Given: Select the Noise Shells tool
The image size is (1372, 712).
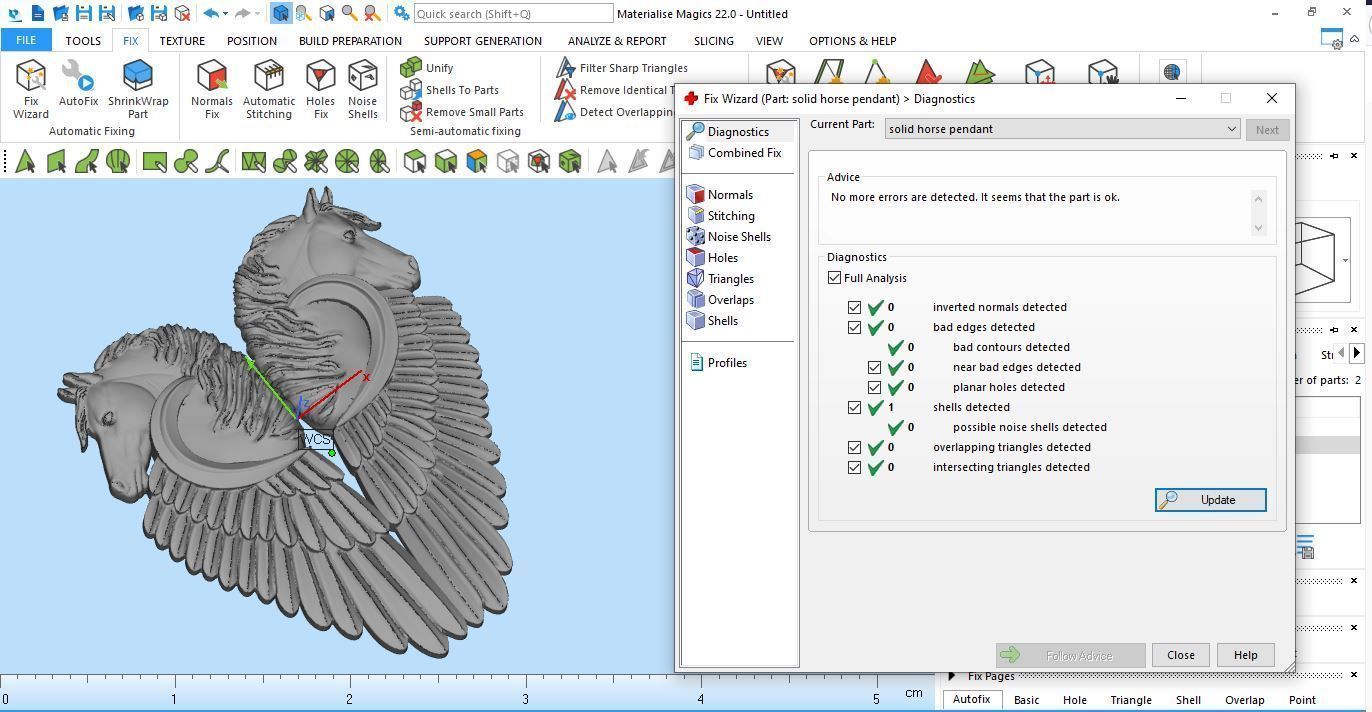Looking at the screenshot, I should (x=362, y=88).
